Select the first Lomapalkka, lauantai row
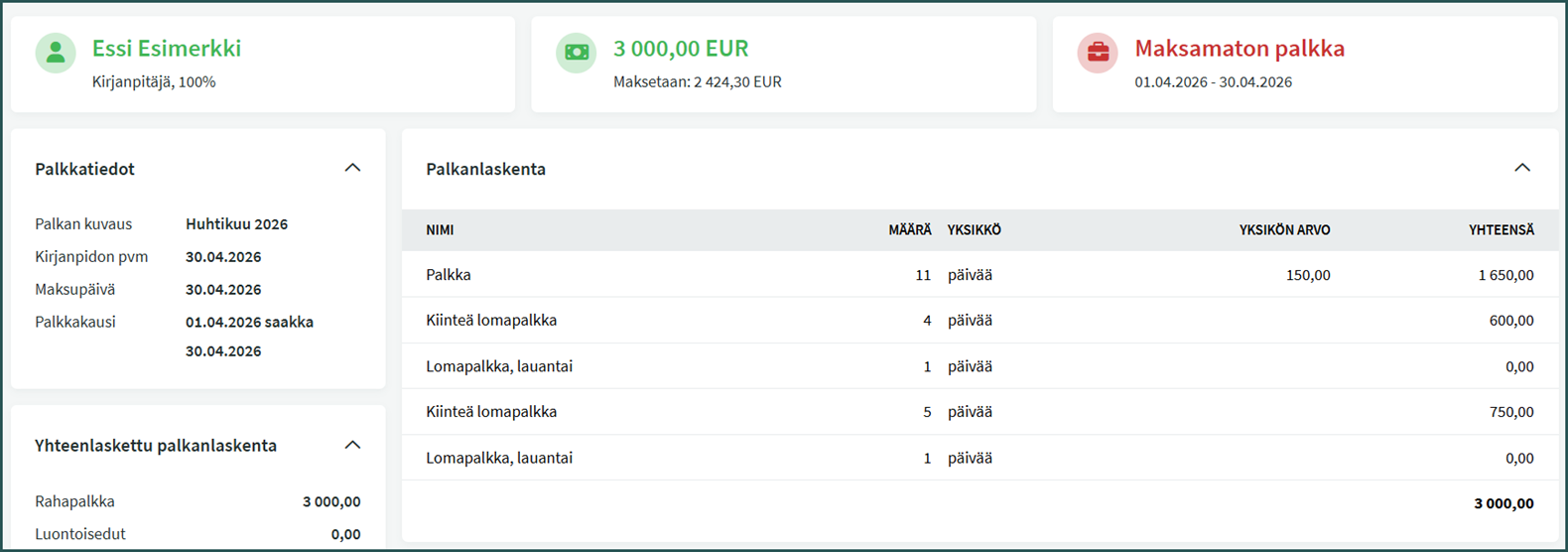 (x=499, y=366)
